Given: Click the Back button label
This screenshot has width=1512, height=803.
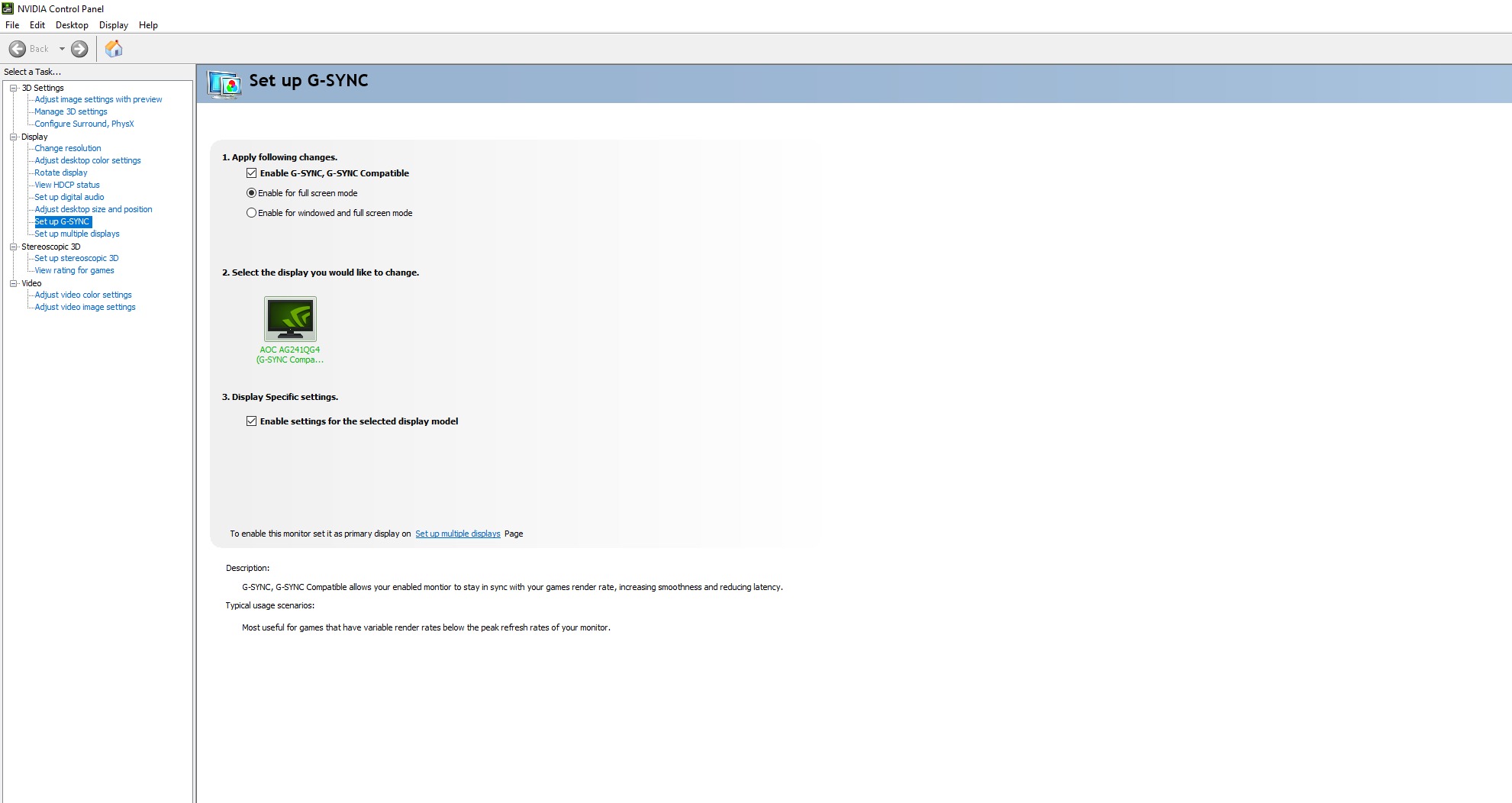Looking at the screenshot, I should click(x=39, y=49).
